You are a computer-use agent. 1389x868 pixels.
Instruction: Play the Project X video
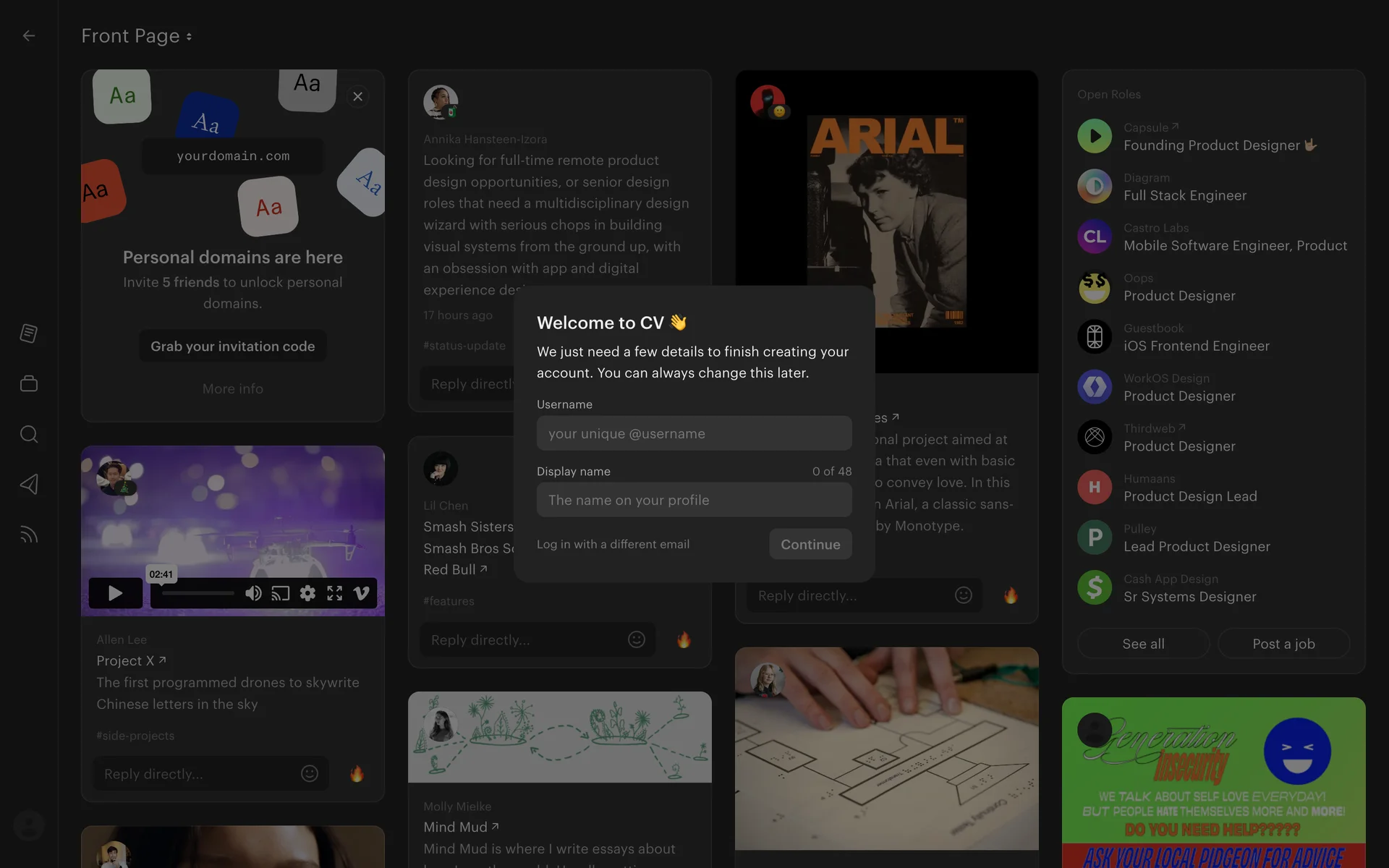(115, 594)
